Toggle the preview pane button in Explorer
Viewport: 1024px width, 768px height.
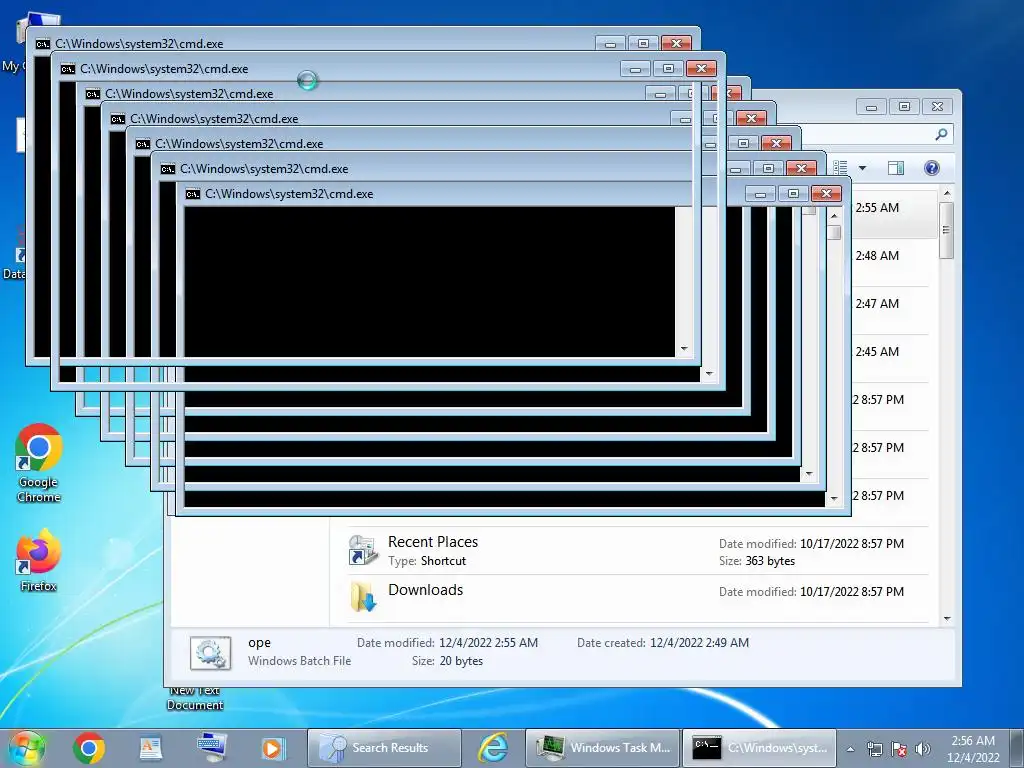[896, 168]
